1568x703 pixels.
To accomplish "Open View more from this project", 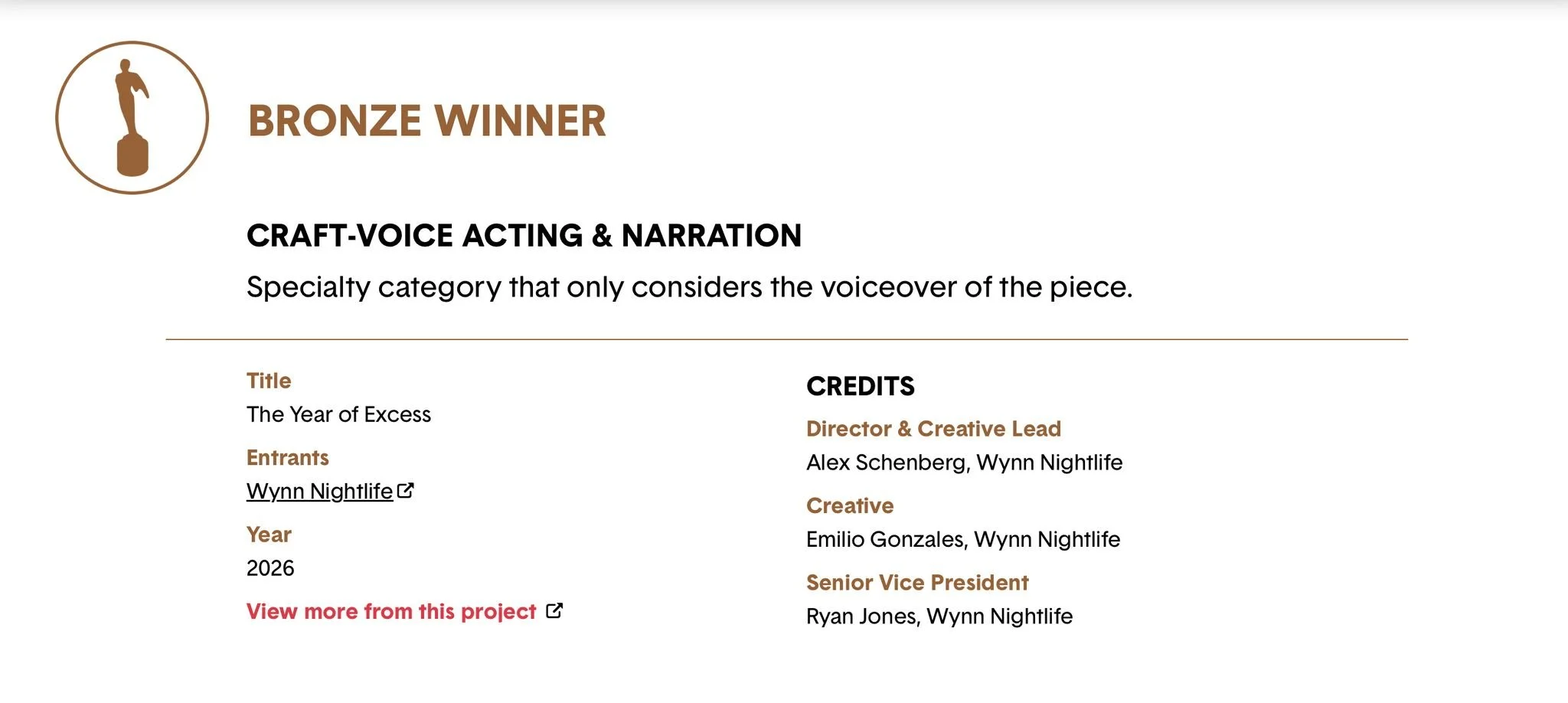I will point(391,611).
